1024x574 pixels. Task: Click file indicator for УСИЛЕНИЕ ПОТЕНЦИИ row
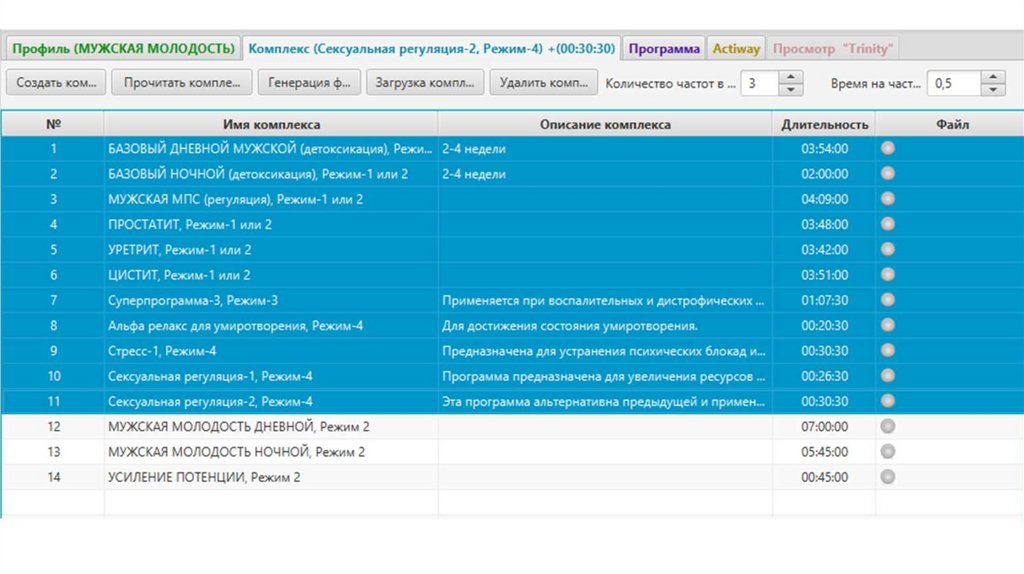888,477
